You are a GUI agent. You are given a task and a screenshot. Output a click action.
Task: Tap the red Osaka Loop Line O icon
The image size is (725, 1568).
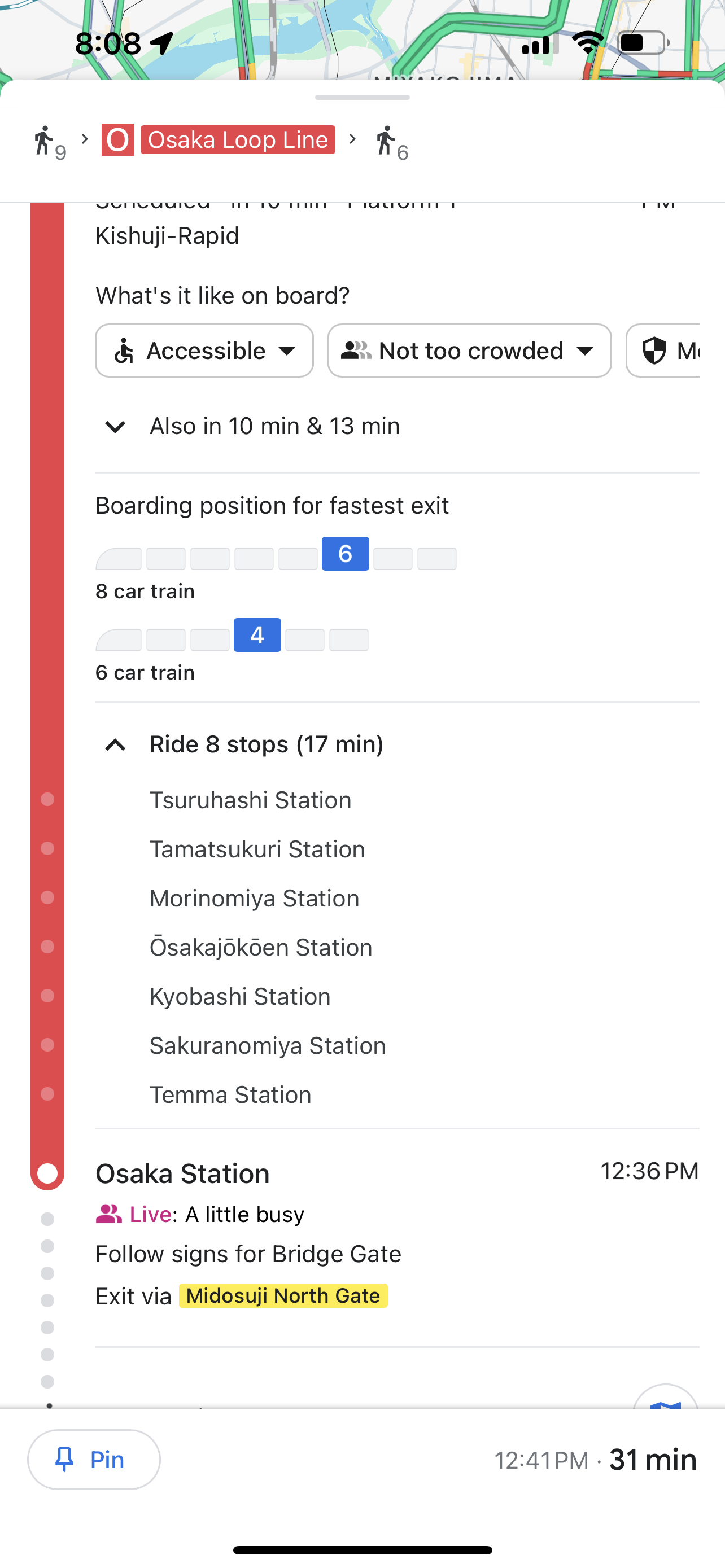117,140
